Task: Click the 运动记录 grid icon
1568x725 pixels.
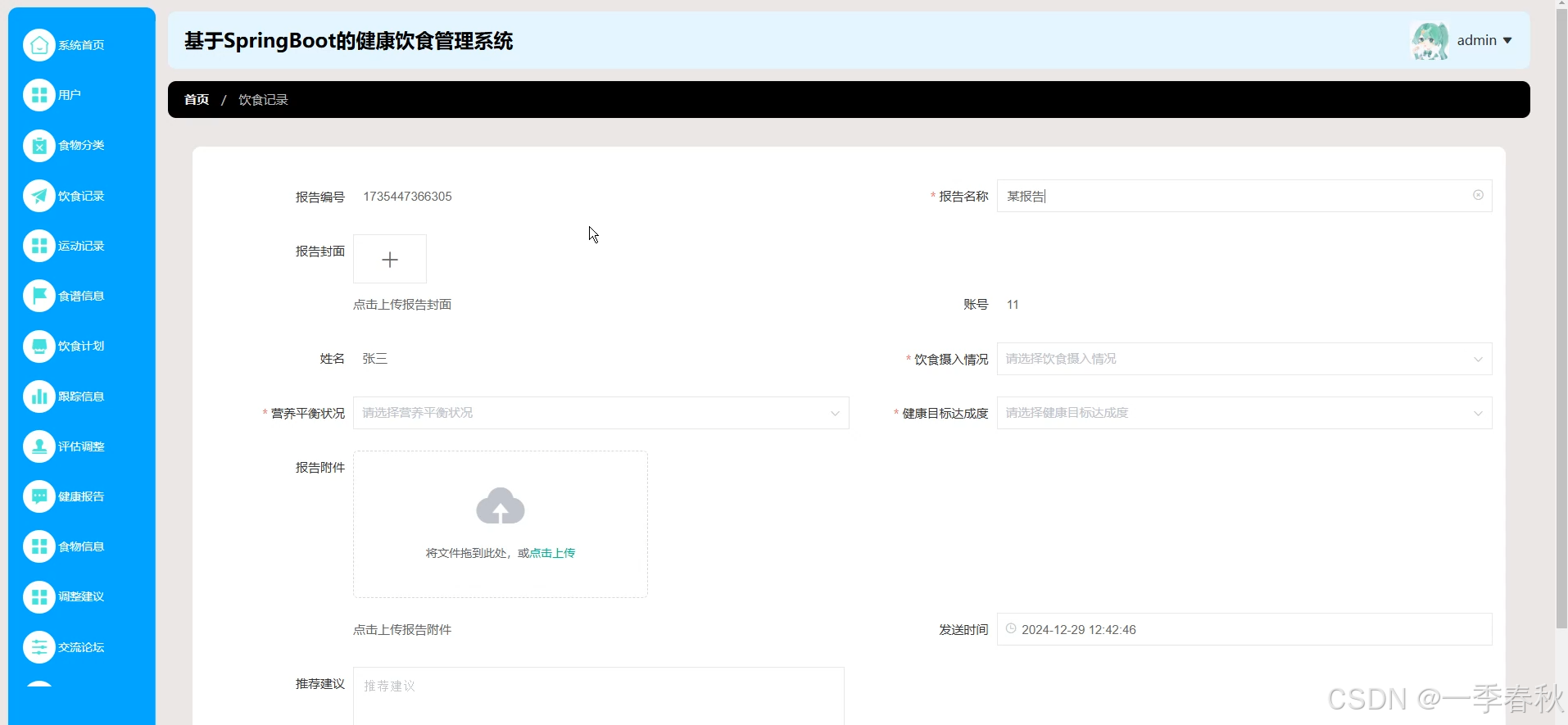Action: click(x=39, y=246)
